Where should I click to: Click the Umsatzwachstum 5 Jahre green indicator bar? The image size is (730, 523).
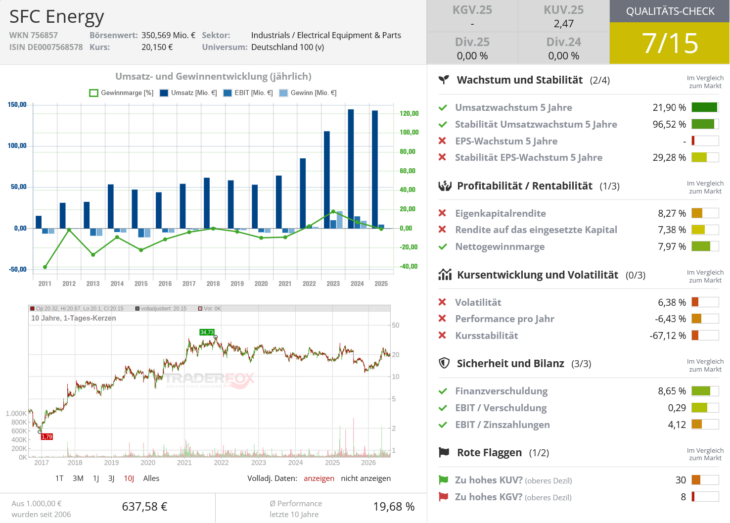click(x=704, y=108)
